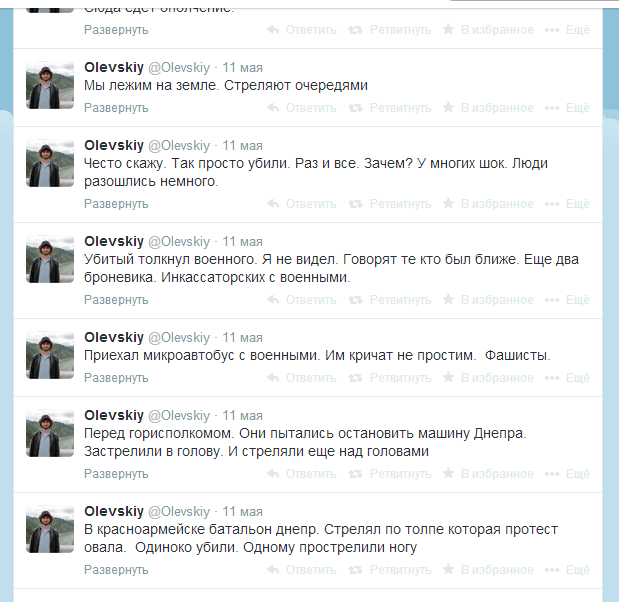Expand the "Перед горисполкомом" tweet via Развернуть
Viewport: 619px width, 602px height.
coord(116,474)
